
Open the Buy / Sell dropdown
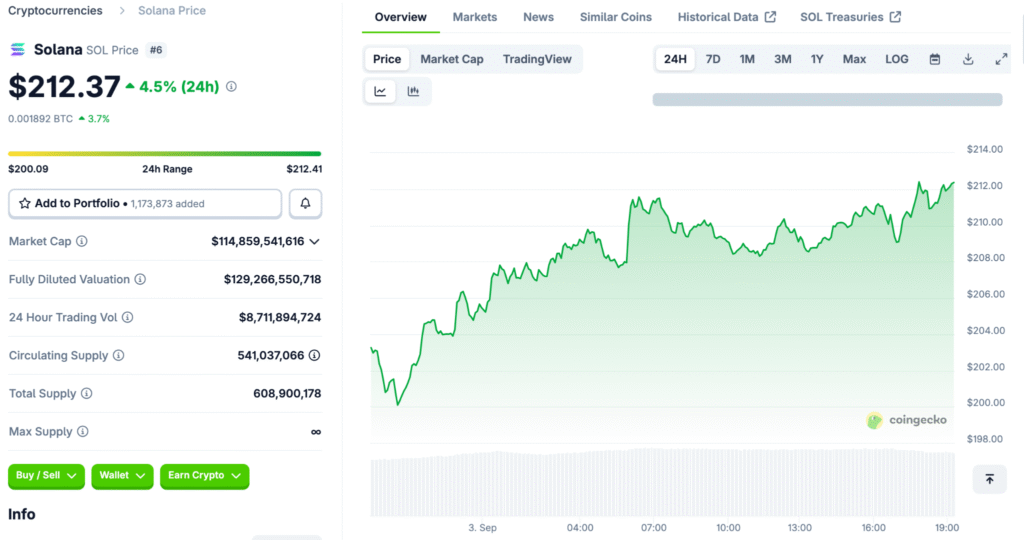46,476
